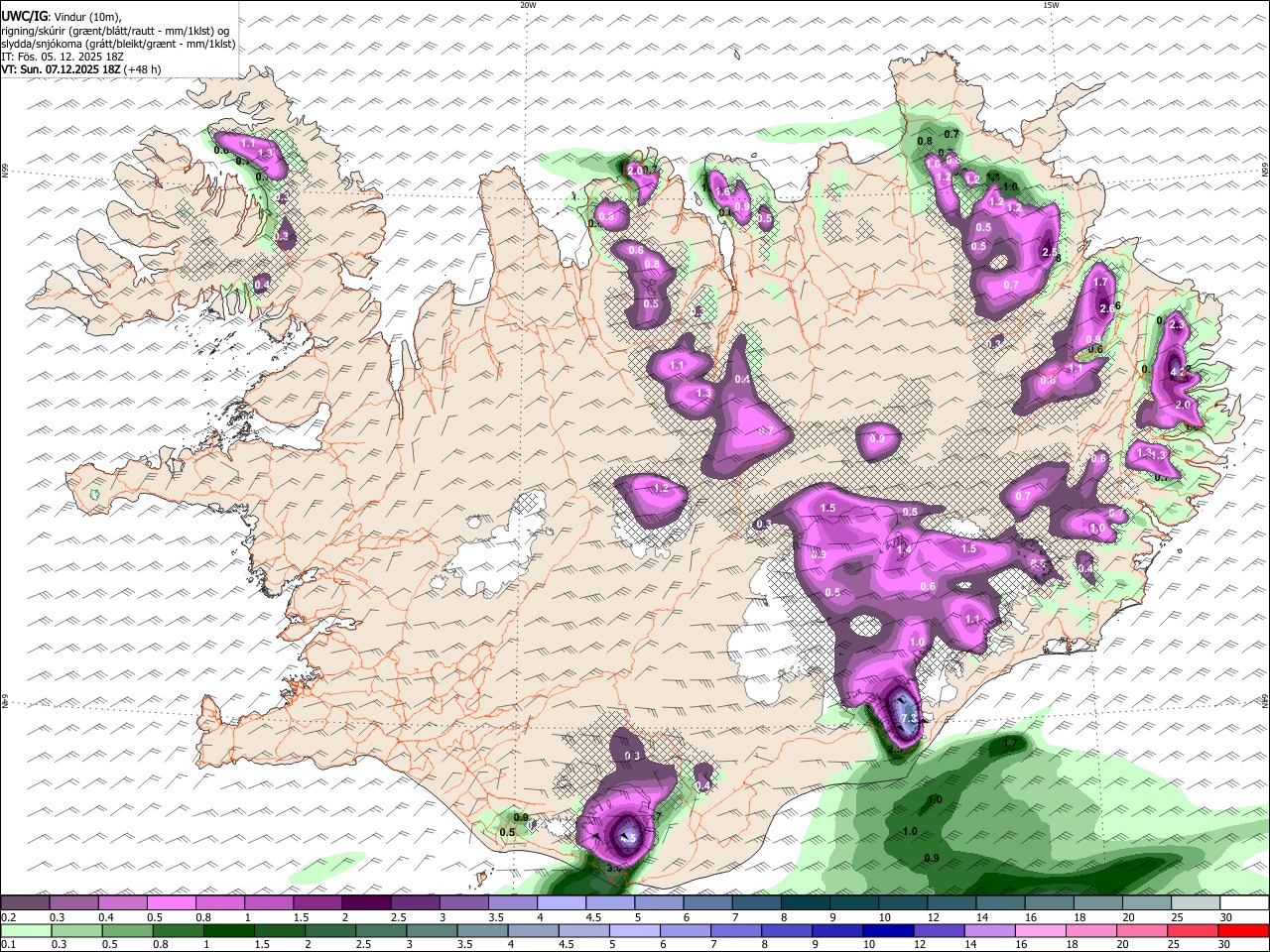The height and width of the screenshot is (952, 1270).
Task: Click the white 30 snow legend swatch
Action: pyautogui.click(x=1244, y=903)
